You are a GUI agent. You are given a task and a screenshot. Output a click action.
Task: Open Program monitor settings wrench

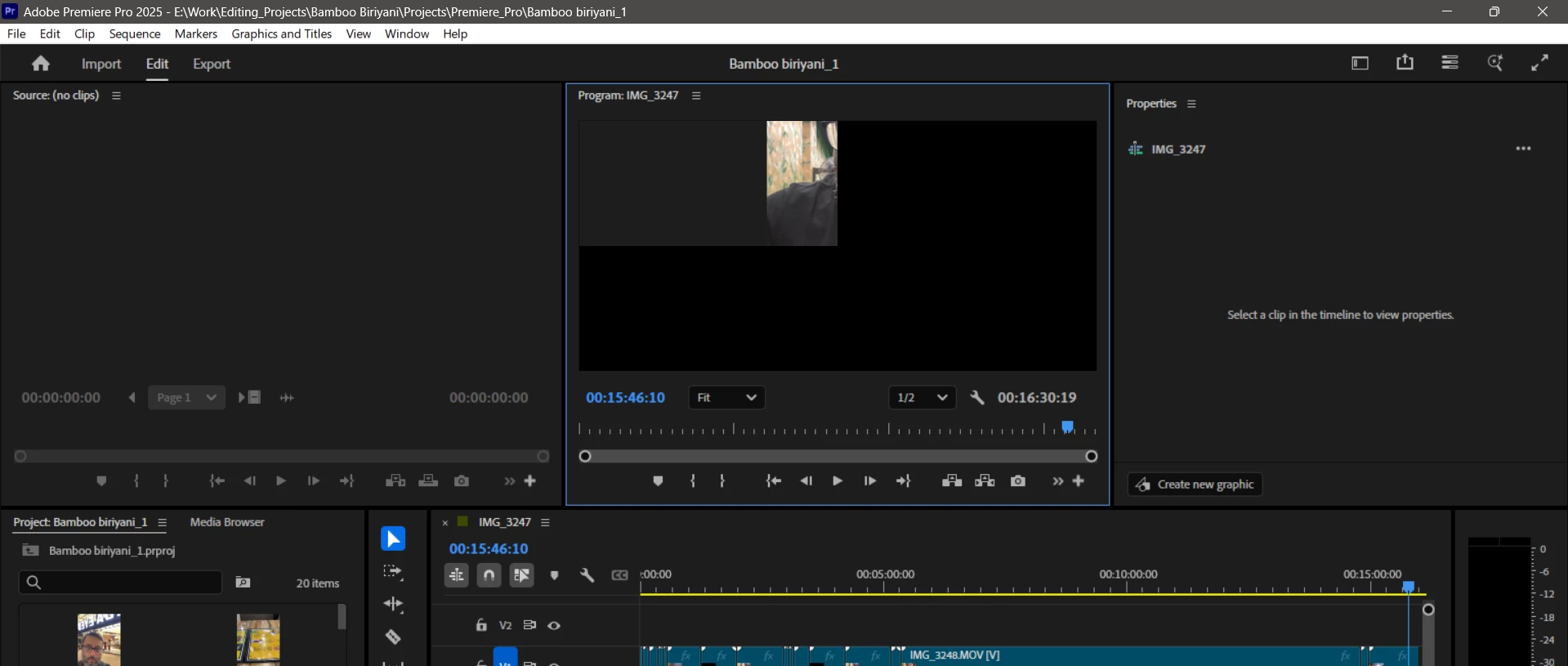tap(977, 398)
